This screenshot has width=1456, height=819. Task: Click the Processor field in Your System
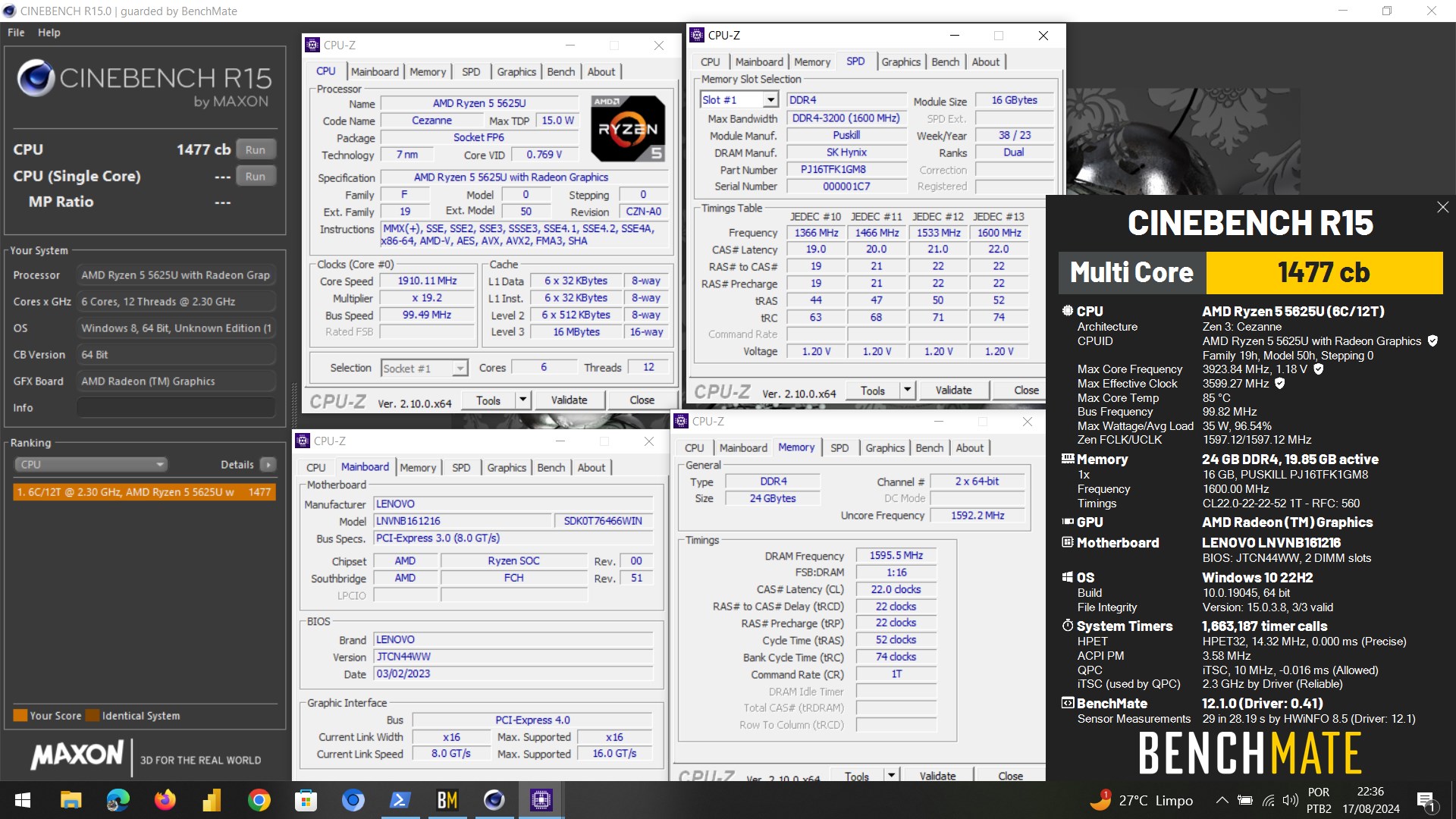pyautogui.click(x=176, y=275)
